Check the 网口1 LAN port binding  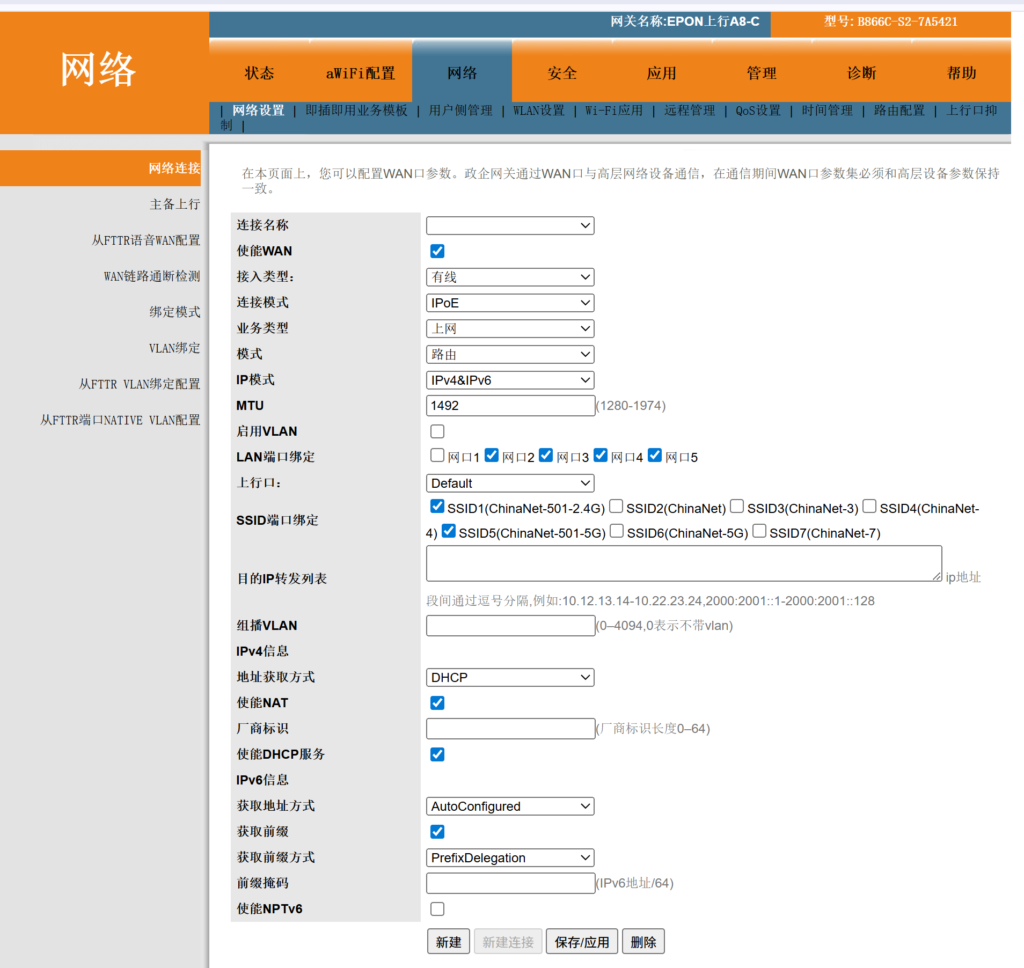[x=437, y=456]
